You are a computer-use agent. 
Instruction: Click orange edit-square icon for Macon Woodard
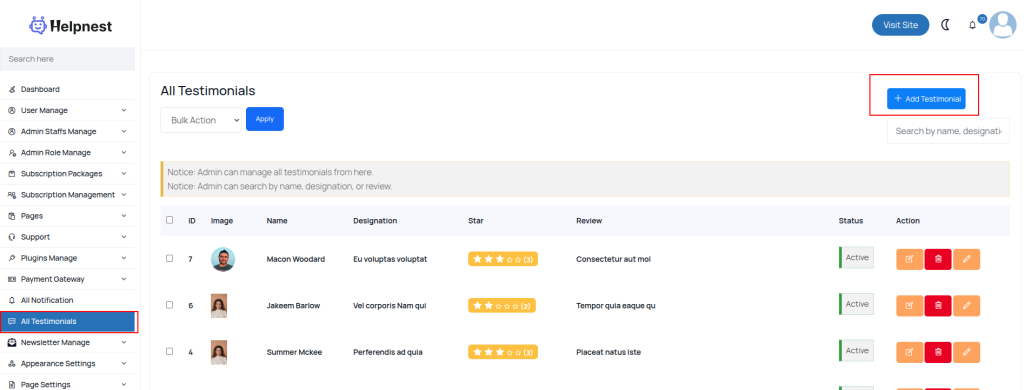(x=909, y=259)
